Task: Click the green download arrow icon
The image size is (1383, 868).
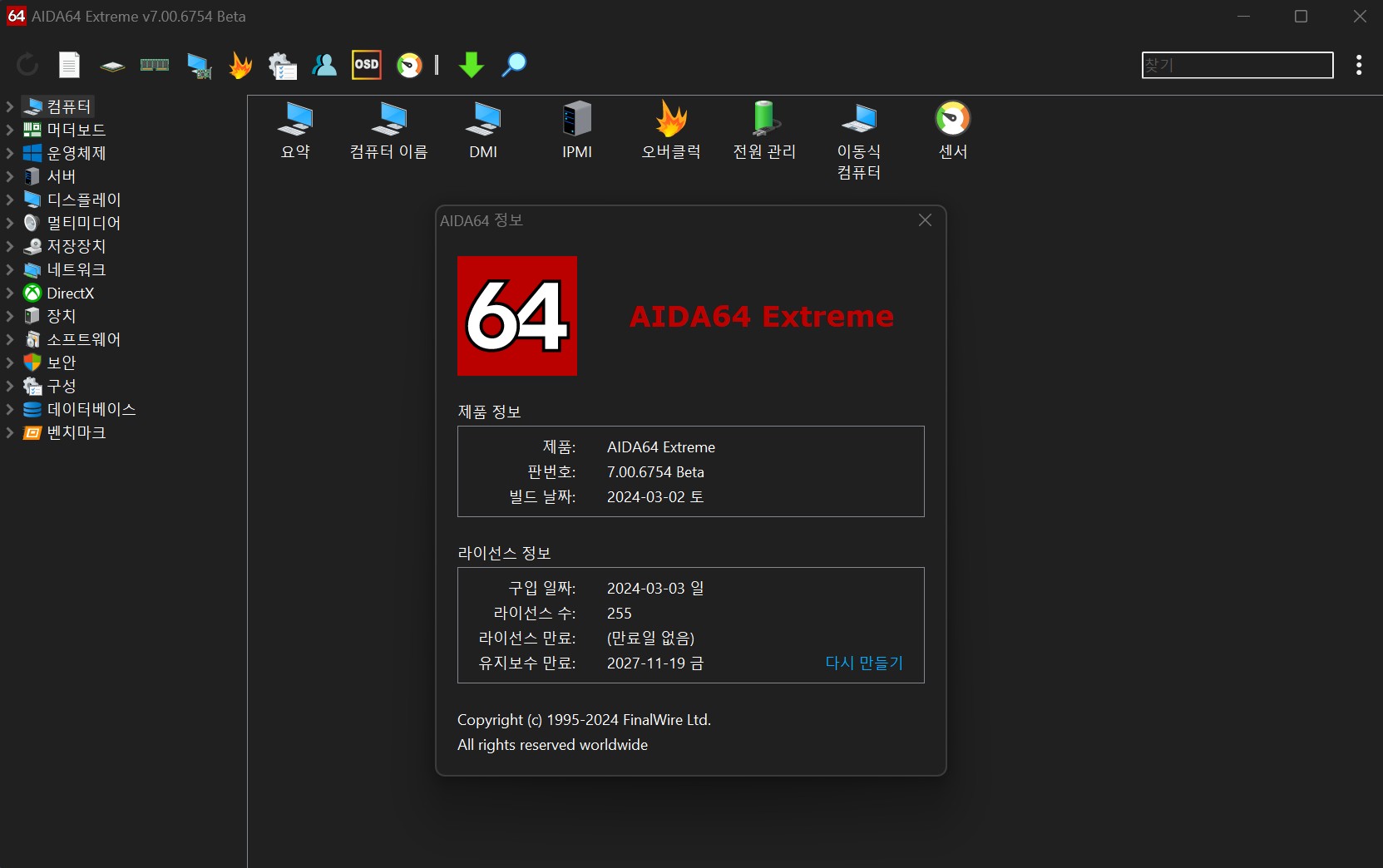Action: (x=472, y=65)
